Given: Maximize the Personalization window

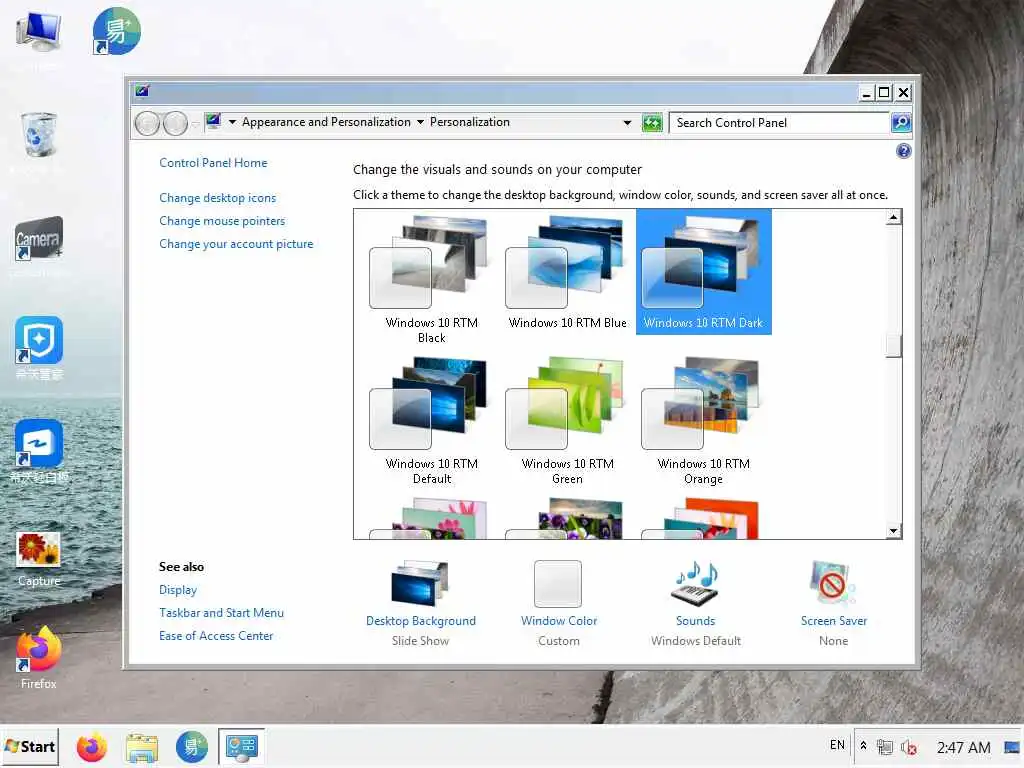Looking at the screenshot, I should click(x=884, y=93).
